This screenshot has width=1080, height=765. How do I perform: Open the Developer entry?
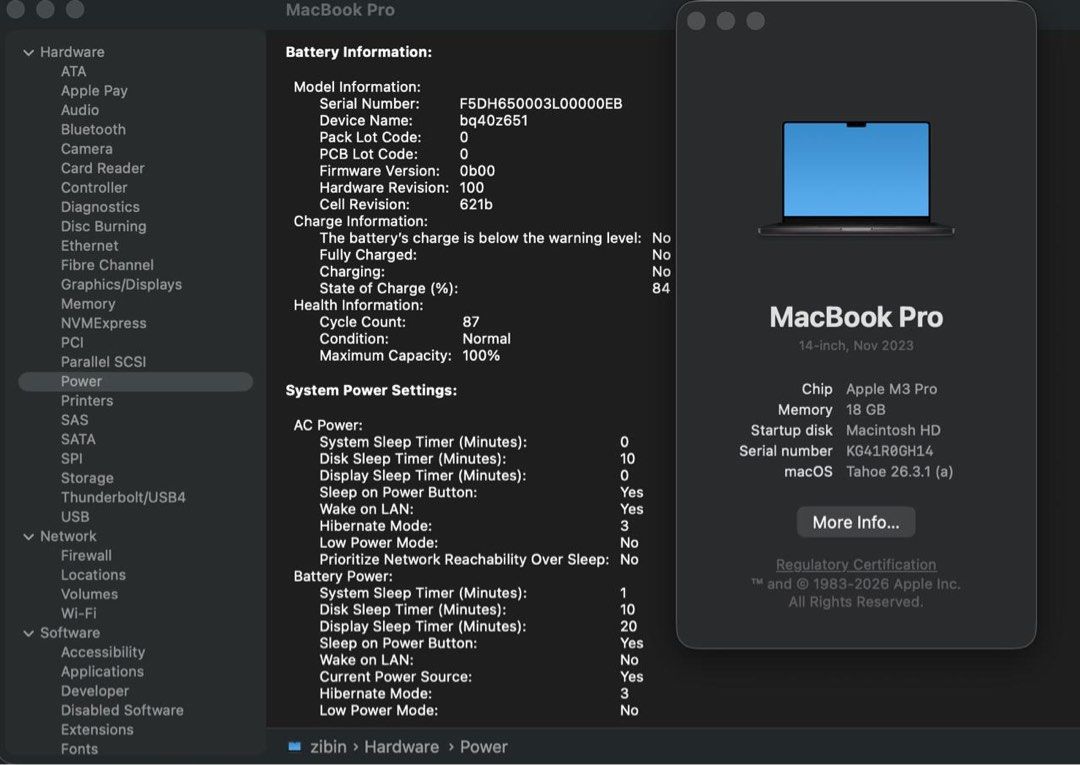[x=94, y=691]
